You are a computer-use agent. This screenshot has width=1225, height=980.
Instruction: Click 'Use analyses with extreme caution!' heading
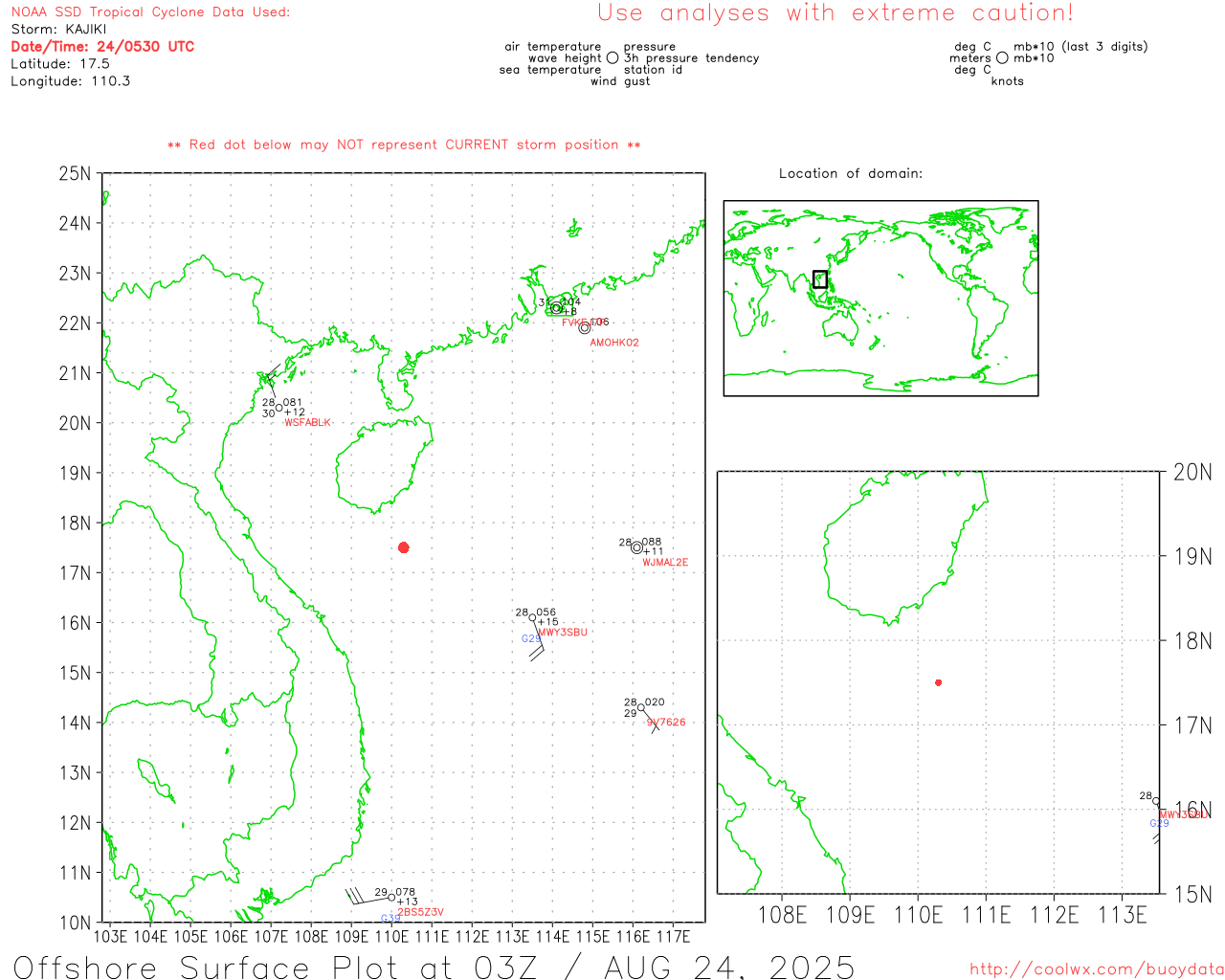pos(835,13)
